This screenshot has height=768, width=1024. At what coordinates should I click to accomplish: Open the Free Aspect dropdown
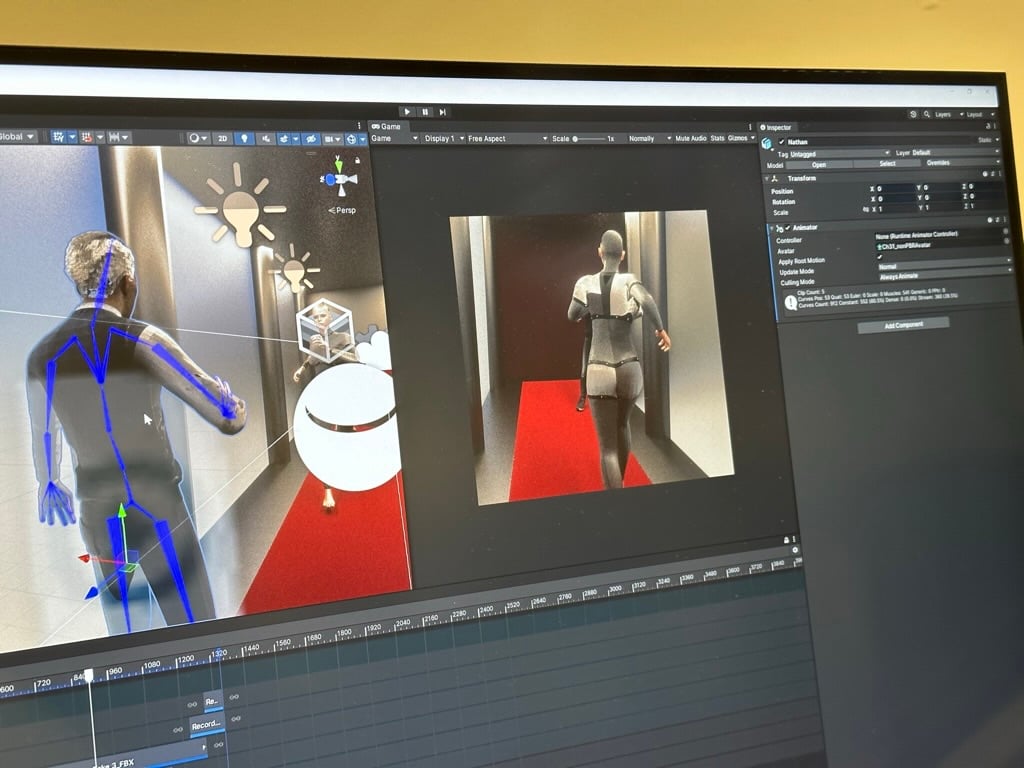click(505, 138)
